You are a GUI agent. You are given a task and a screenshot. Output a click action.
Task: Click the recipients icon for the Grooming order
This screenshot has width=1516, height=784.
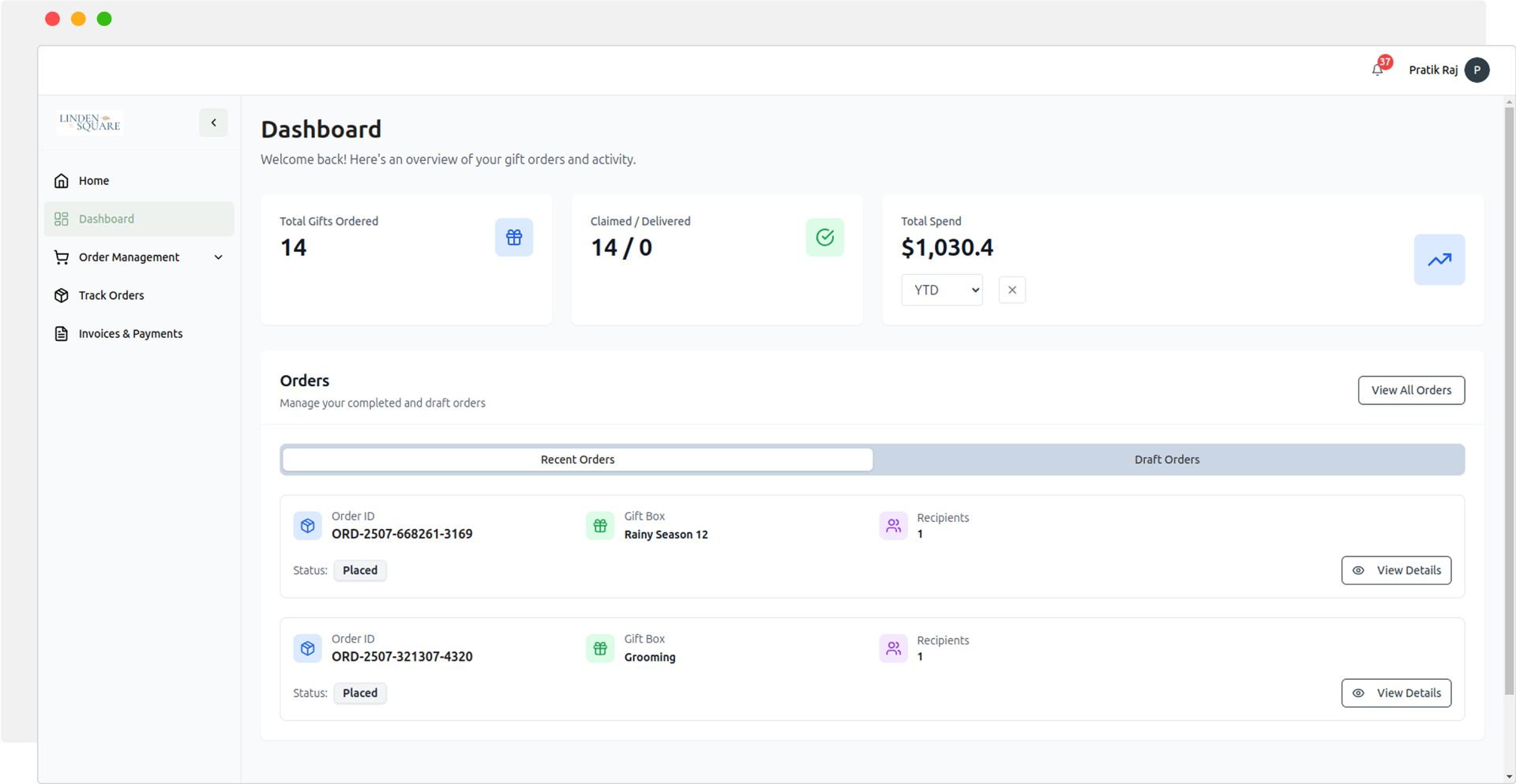click(893, 648)
